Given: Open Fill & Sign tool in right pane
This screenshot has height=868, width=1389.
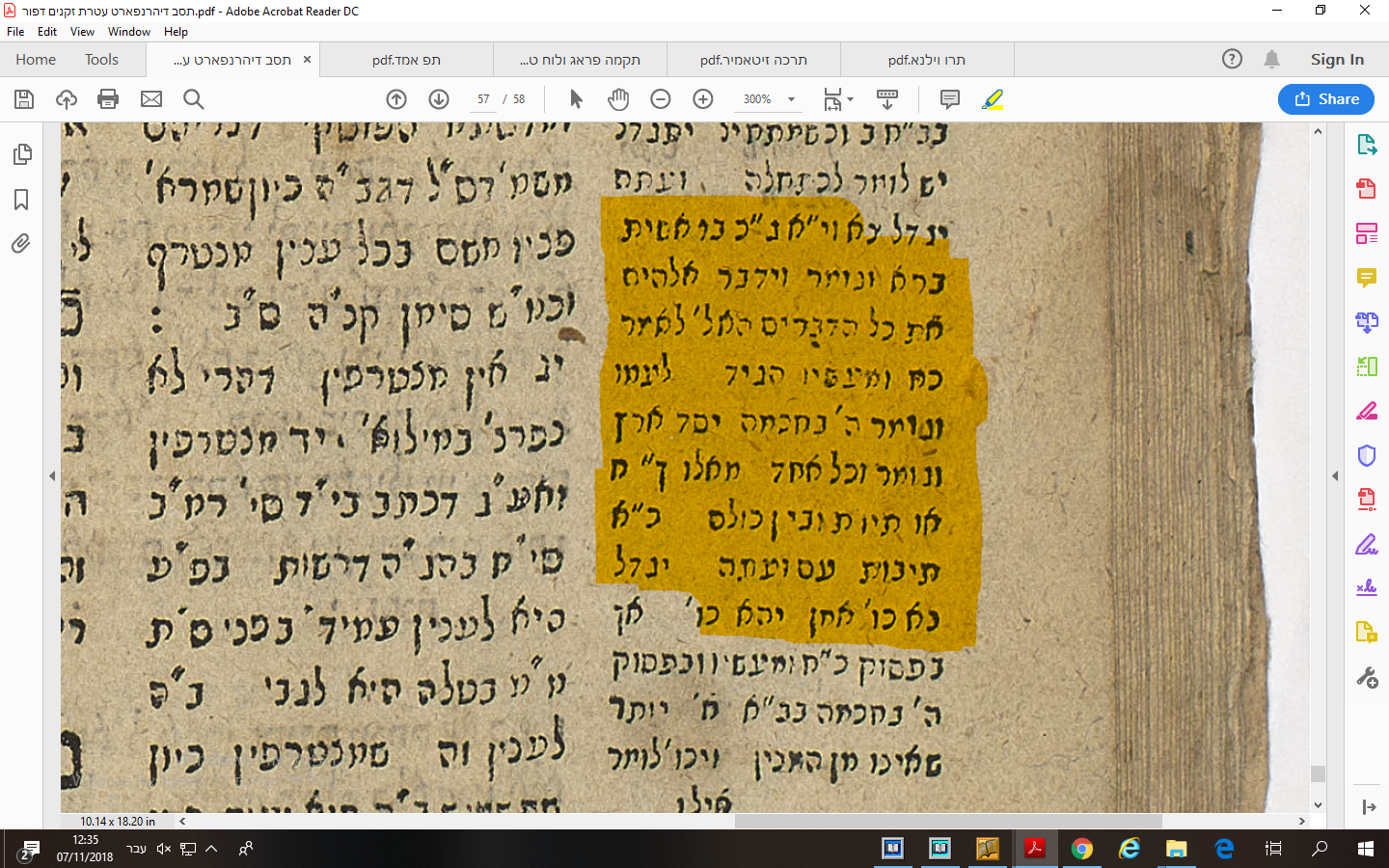Looking at the screenshot, I should (x=1367, y=545).
